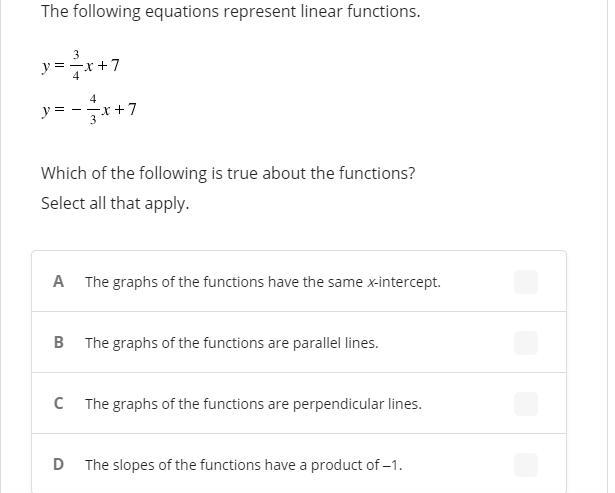The width and height of the screenshot is (615, 493).
Task: Click the fraction 4/3 in second equation
Action: tap(93, 109)
